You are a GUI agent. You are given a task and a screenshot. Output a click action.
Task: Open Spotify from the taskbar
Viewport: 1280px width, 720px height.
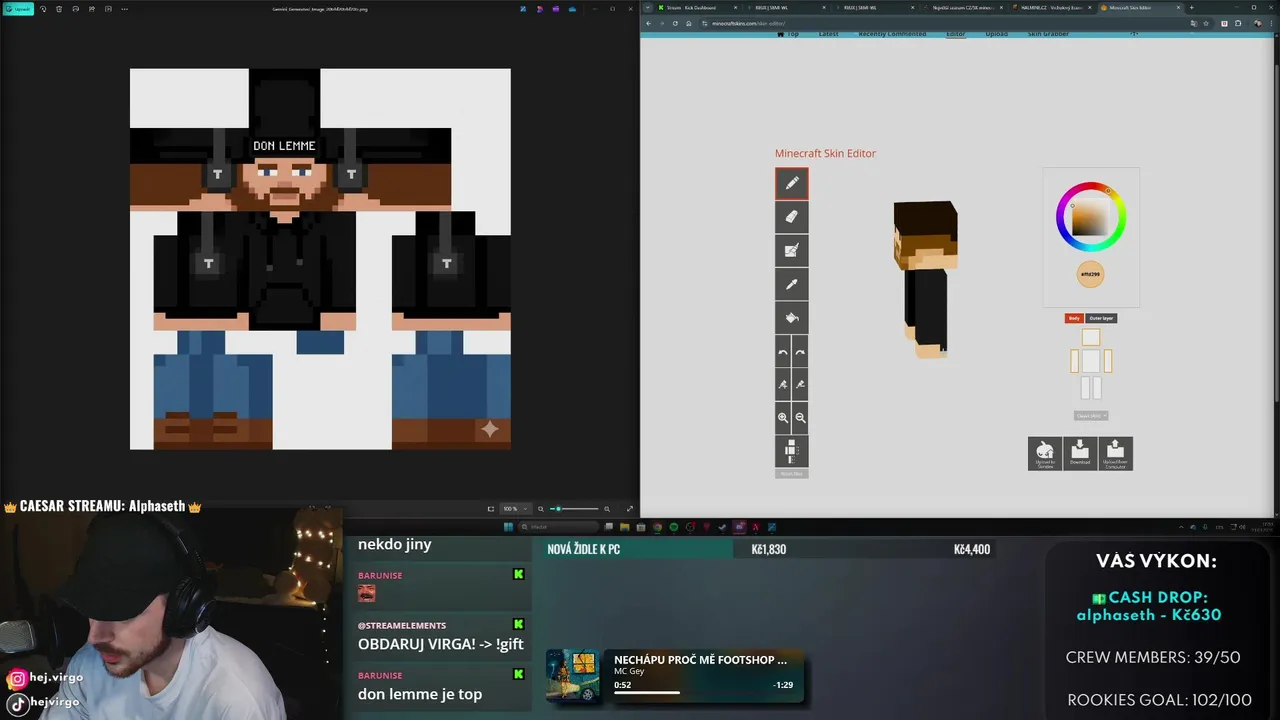(x=674, y=527)
